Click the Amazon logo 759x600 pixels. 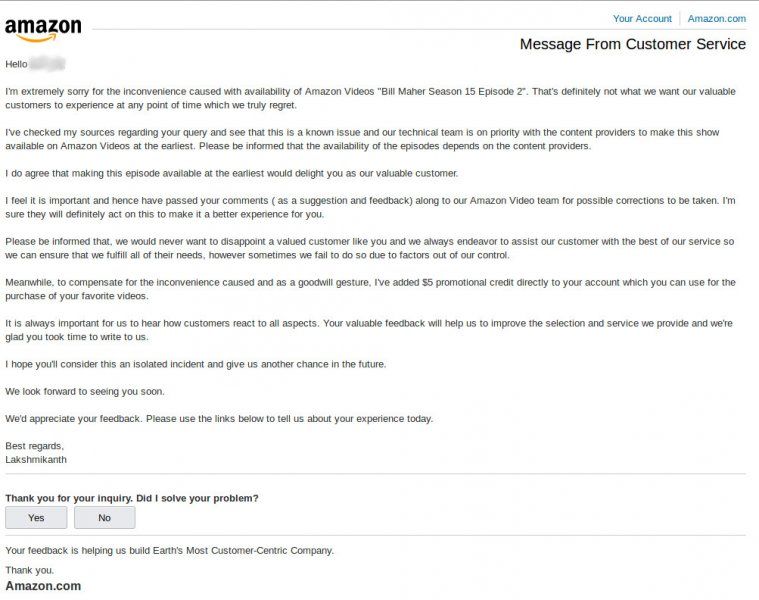click(43, 30)
